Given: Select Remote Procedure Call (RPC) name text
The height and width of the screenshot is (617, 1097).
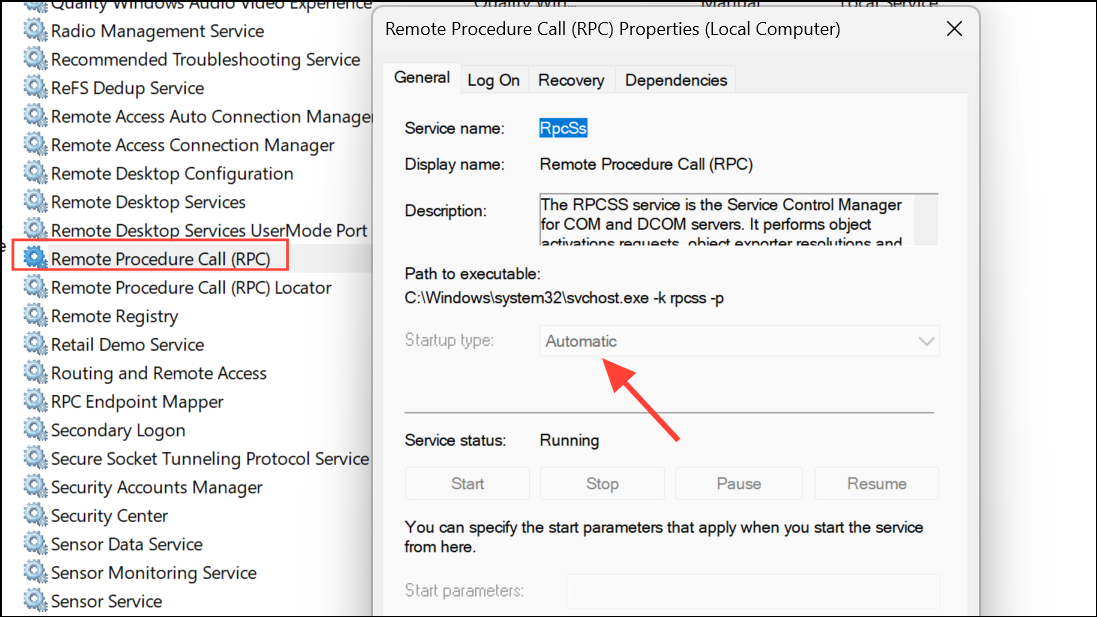Looking at the screenshot, I should 160,259.
